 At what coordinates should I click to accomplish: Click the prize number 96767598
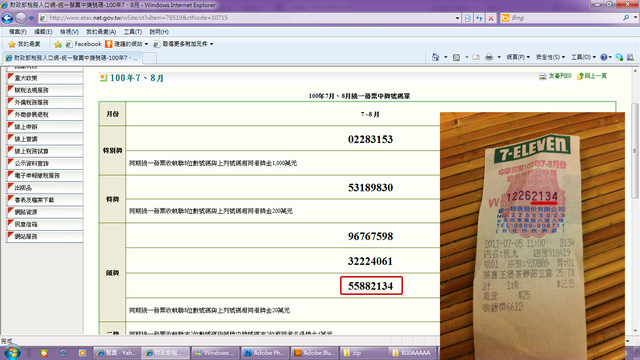pyautogui.click(x=370, y=236)
